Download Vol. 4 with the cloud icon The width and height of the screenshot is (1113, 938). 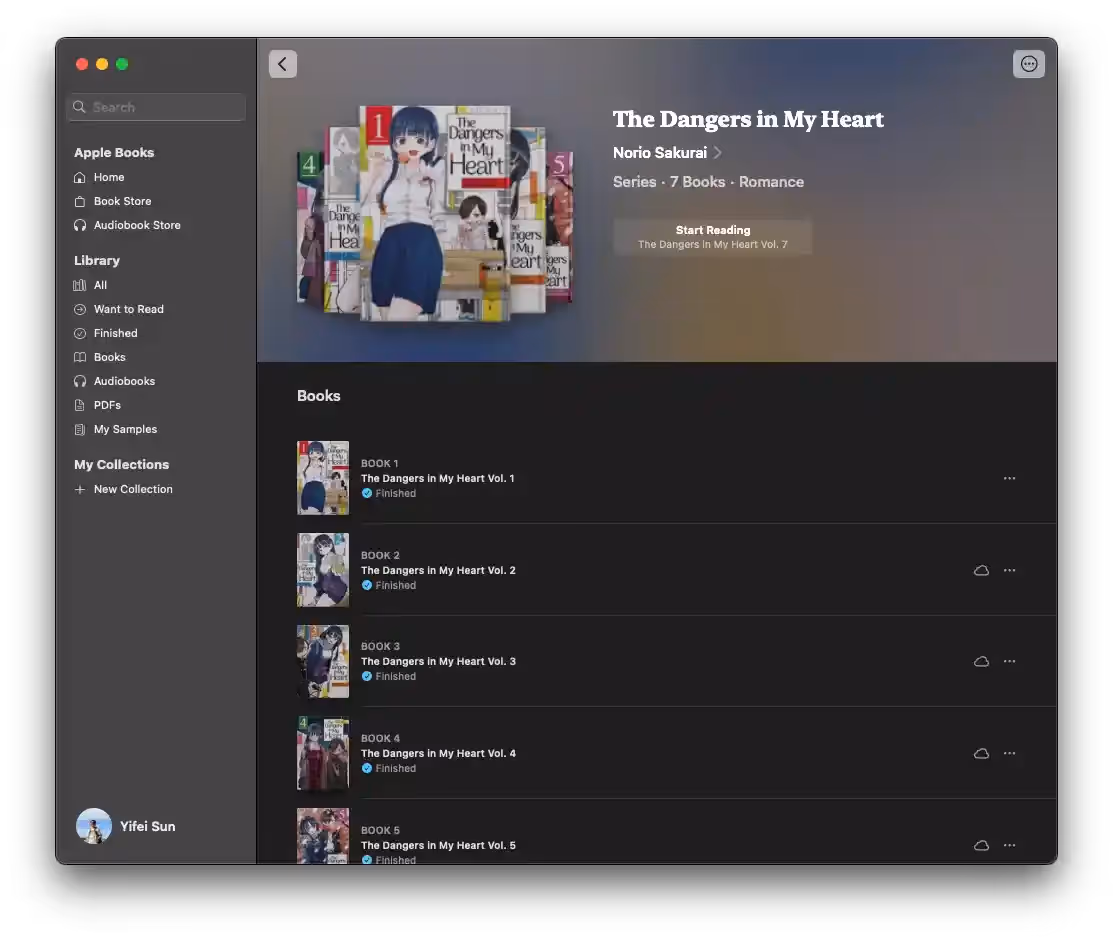coord(981,753)
